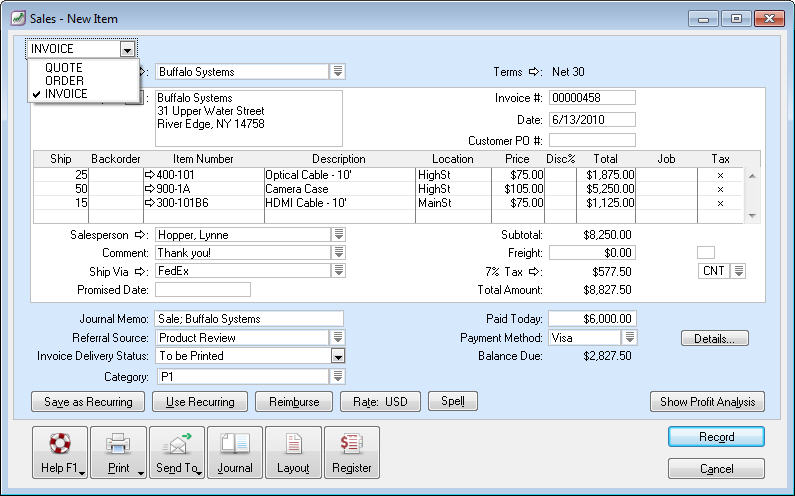
Task: Click the Print printer icon button
Action: tap(119, 452)
